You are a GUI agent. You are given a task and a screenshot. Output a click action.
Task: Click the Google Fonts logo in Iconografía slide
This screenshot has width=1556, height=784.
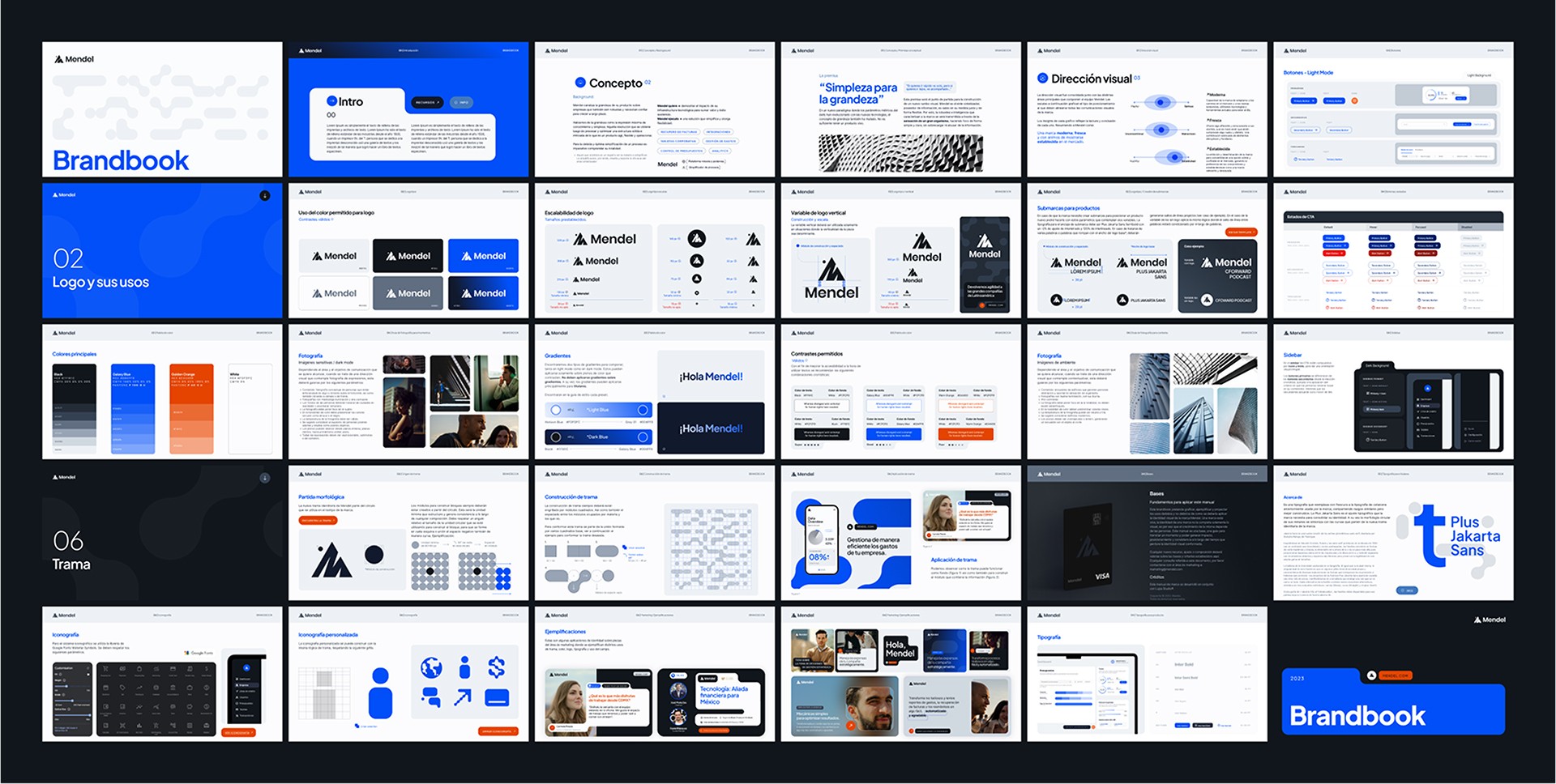tap(199, 653)
